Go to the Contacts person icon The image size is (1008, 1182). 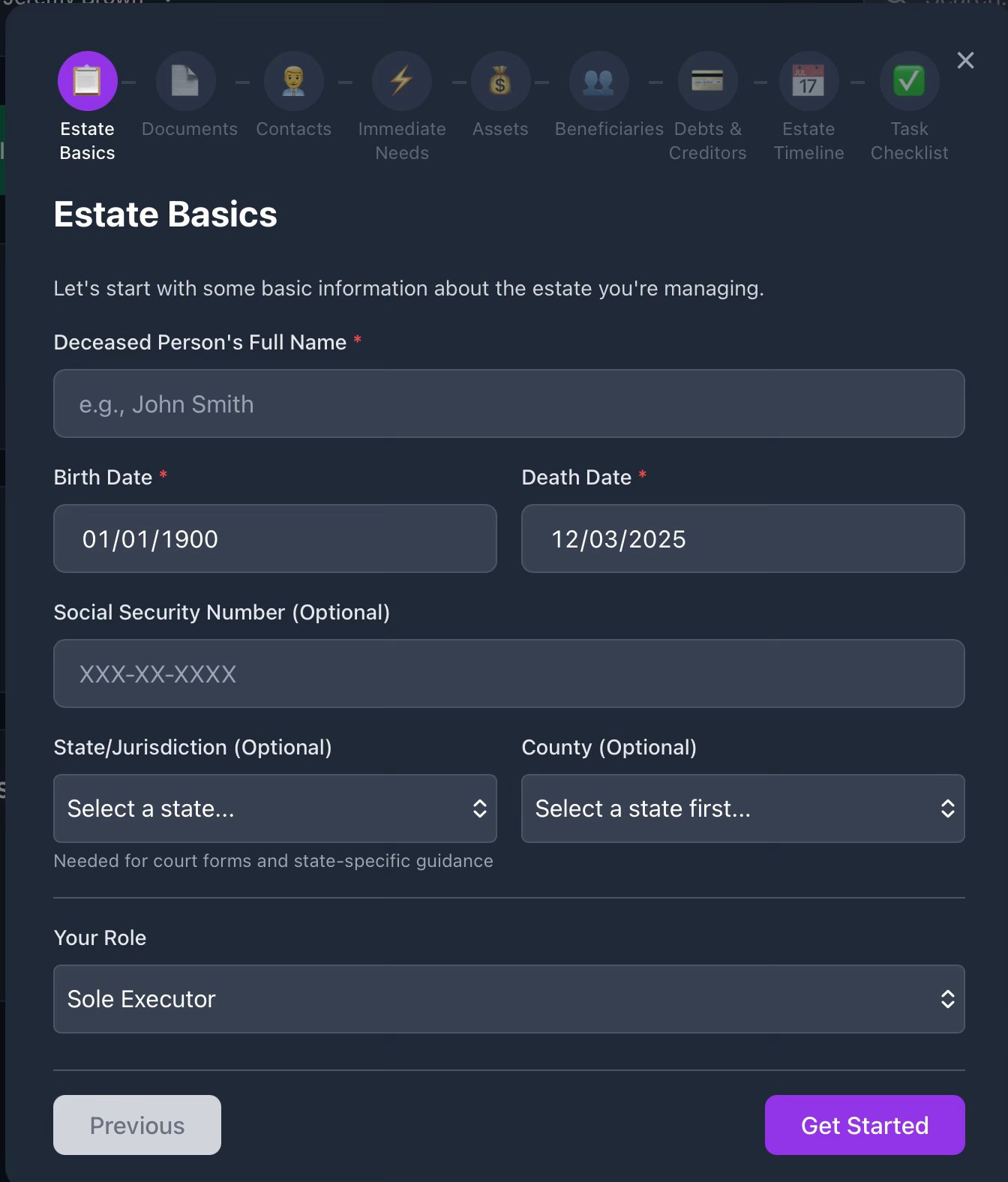click(x=293, y=81)
